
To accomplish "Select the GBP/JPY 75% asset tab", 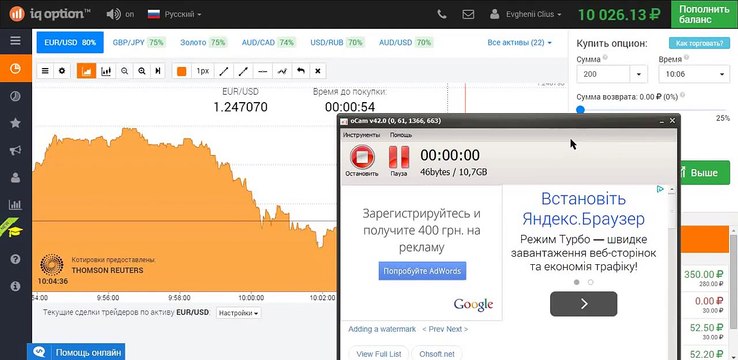I will [138, 42].
